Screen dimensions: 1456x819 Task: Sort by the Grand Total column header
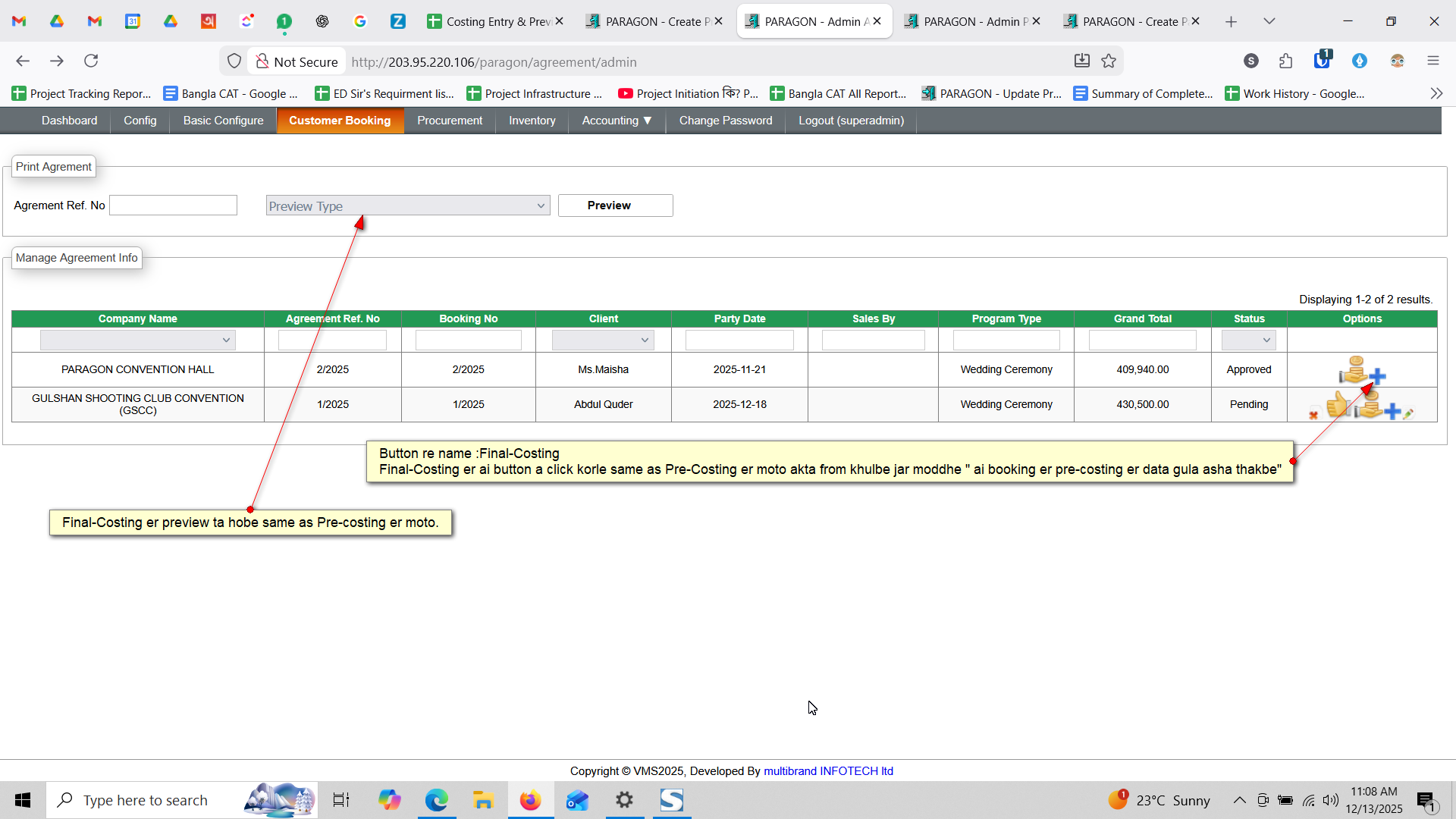(1142, 318)
